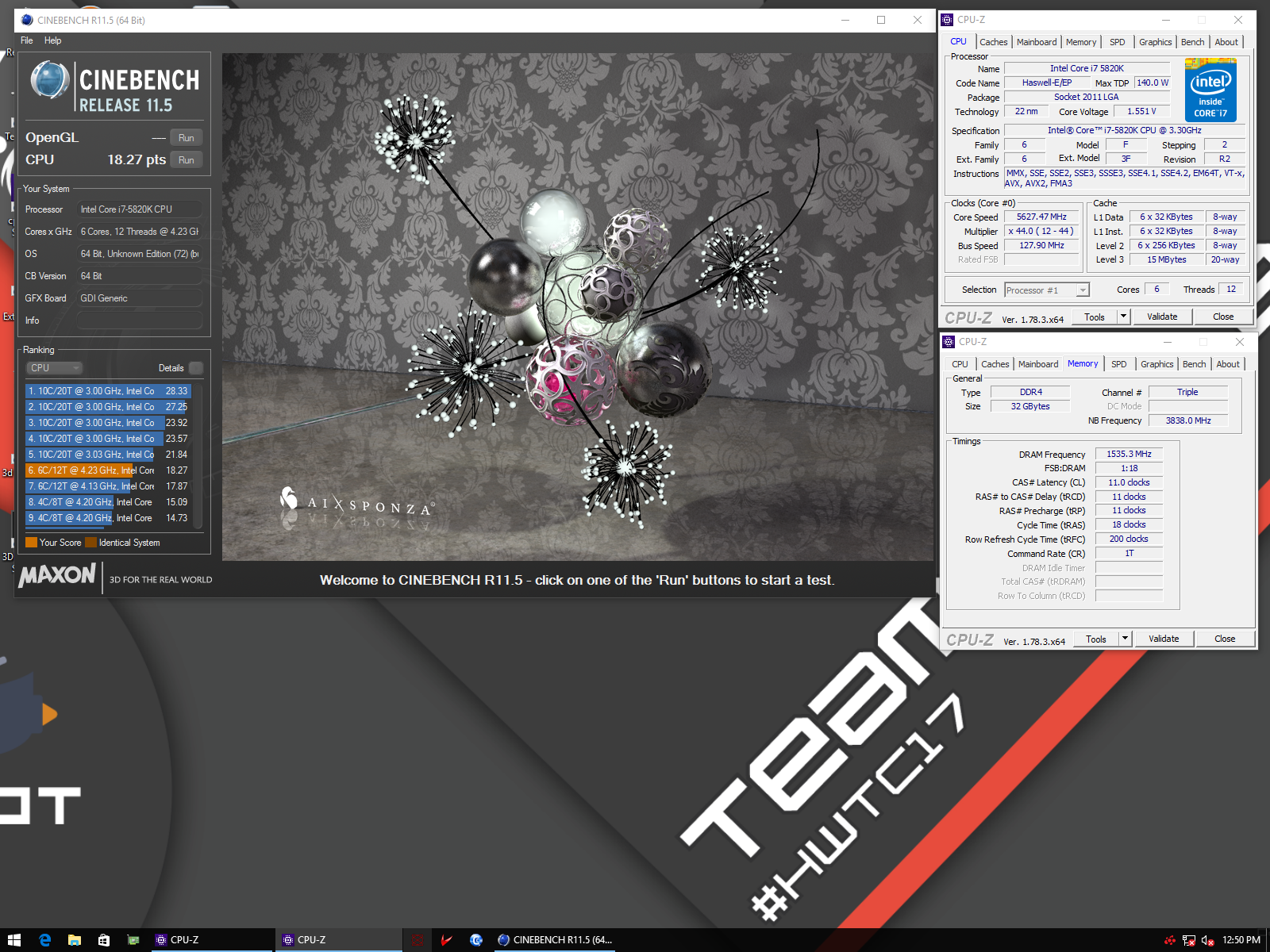
Task: Switch to the second CPU-Z taskbar window
Action: pos(339,940)
